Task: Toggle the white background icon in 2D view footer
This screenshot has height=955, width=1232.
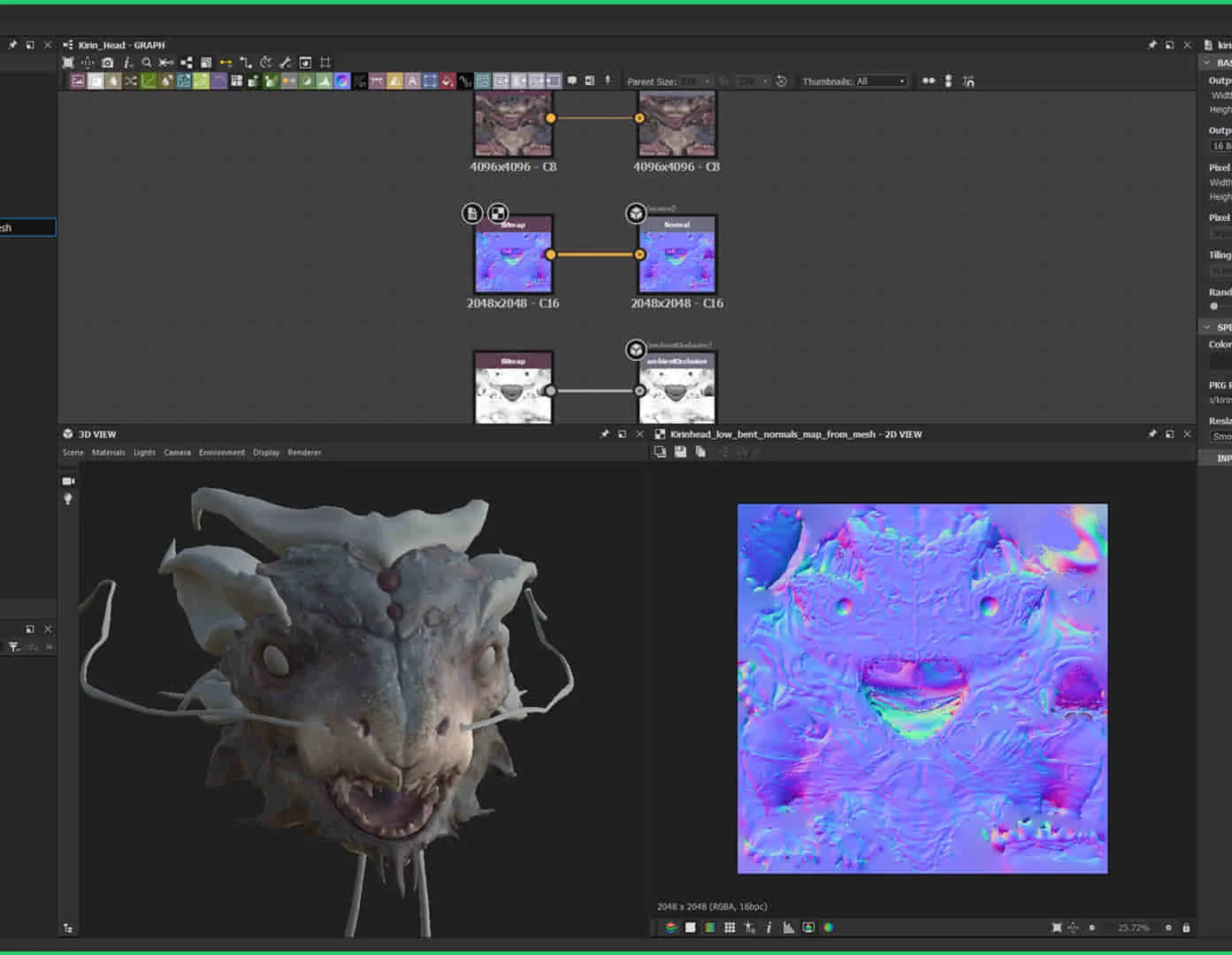Action: click(690, 928)
